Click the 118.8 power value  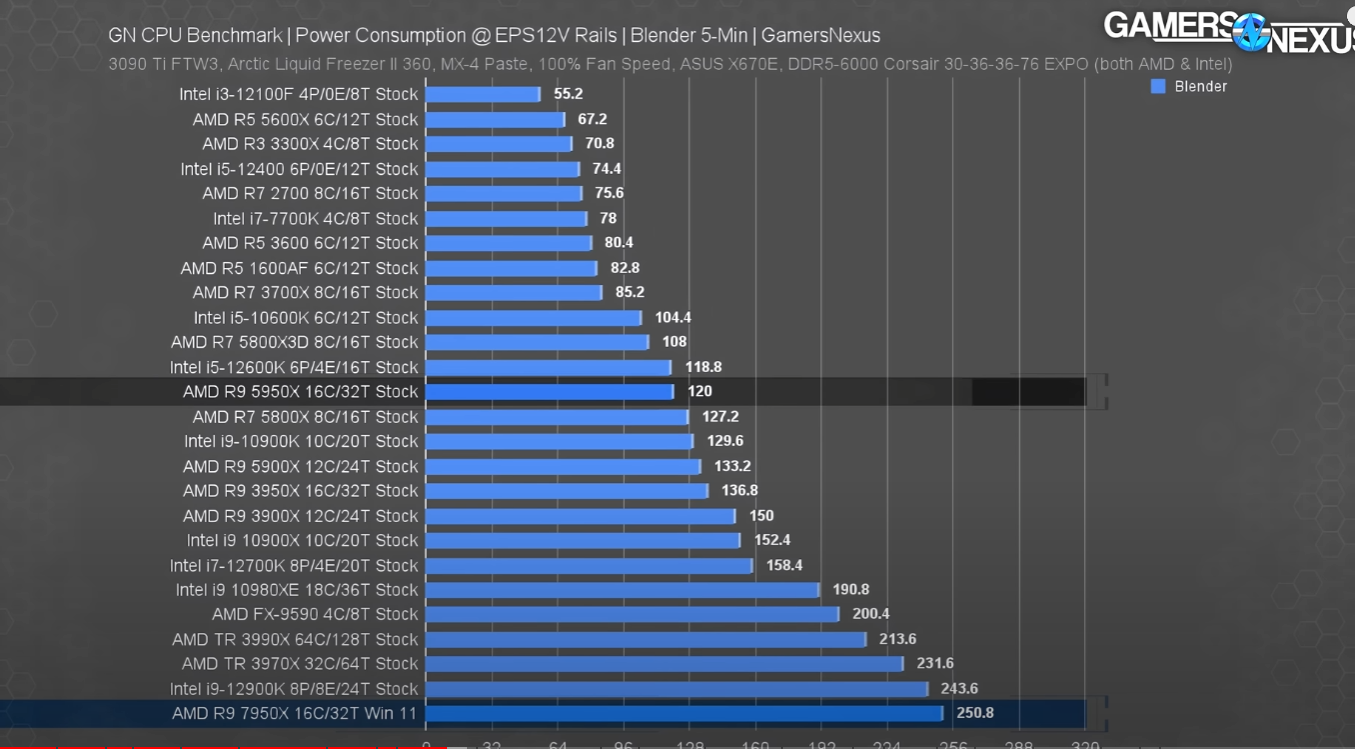pos(703,367)
